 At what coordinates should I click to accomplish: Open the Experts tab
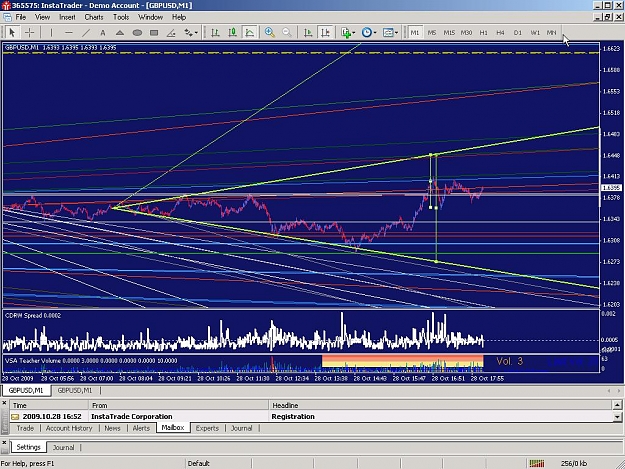click(207, 428)
